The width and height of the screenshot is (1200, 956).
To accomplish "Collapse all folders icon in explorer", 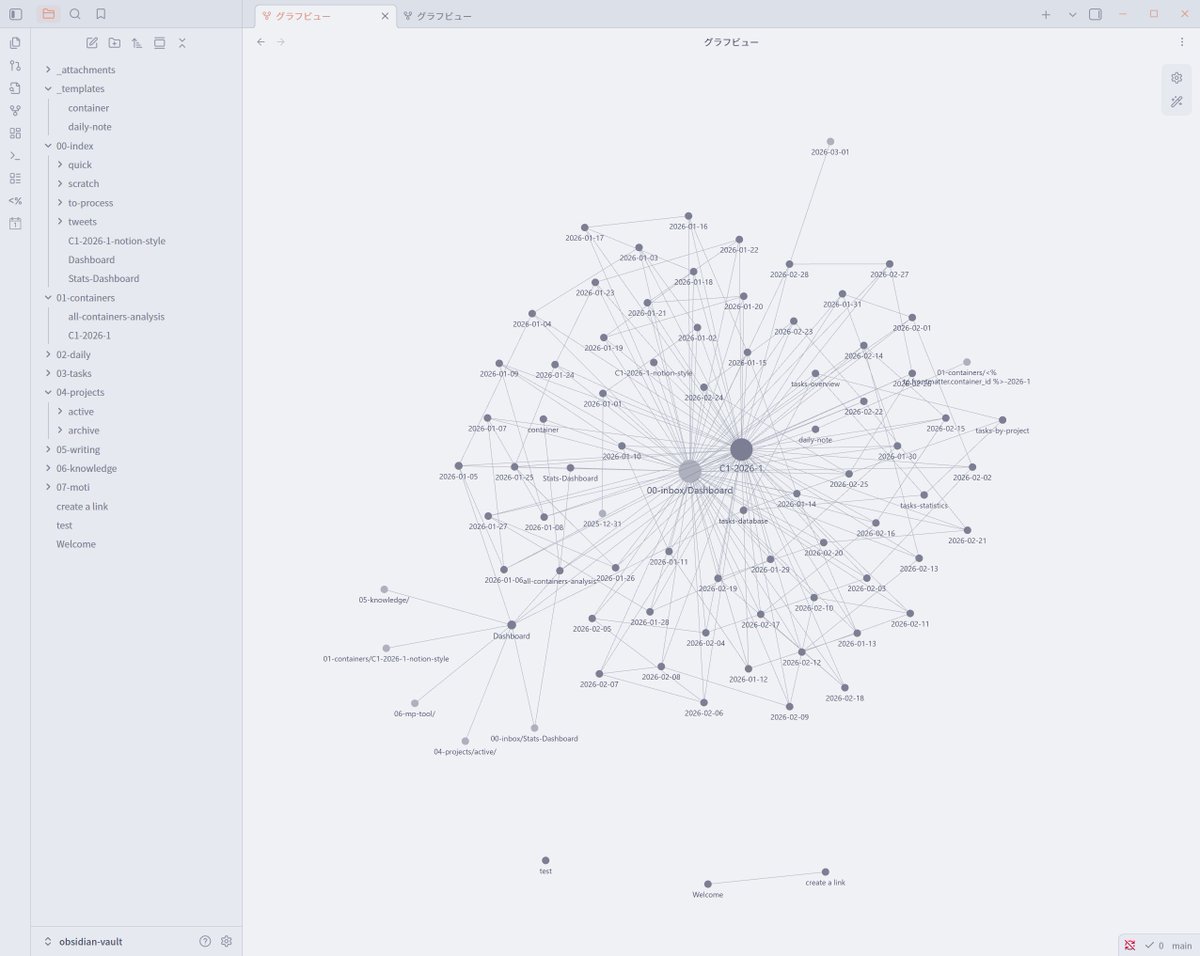I will (182, 43).
